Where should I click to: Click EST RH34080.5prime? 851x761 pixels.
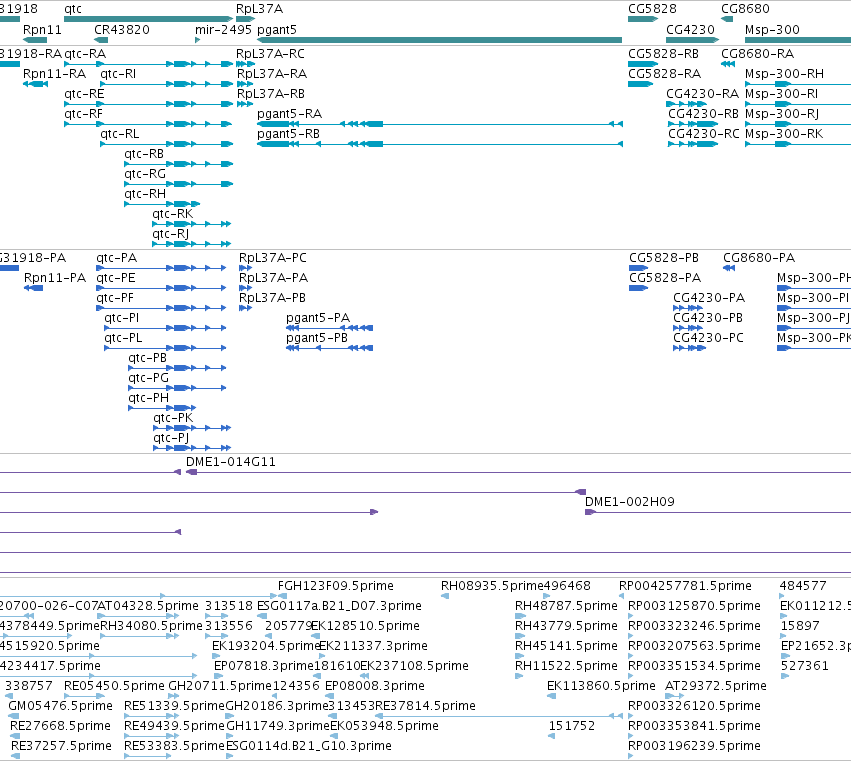point(151,626)
